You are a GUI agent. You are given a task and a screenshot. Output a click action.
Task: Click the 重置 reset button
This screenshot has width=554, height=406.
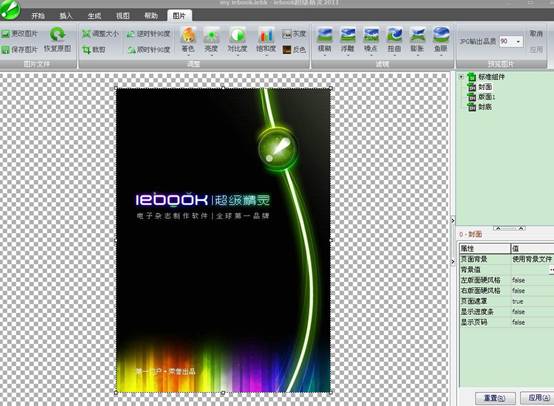pyautogui.click(x=495, y=398)
